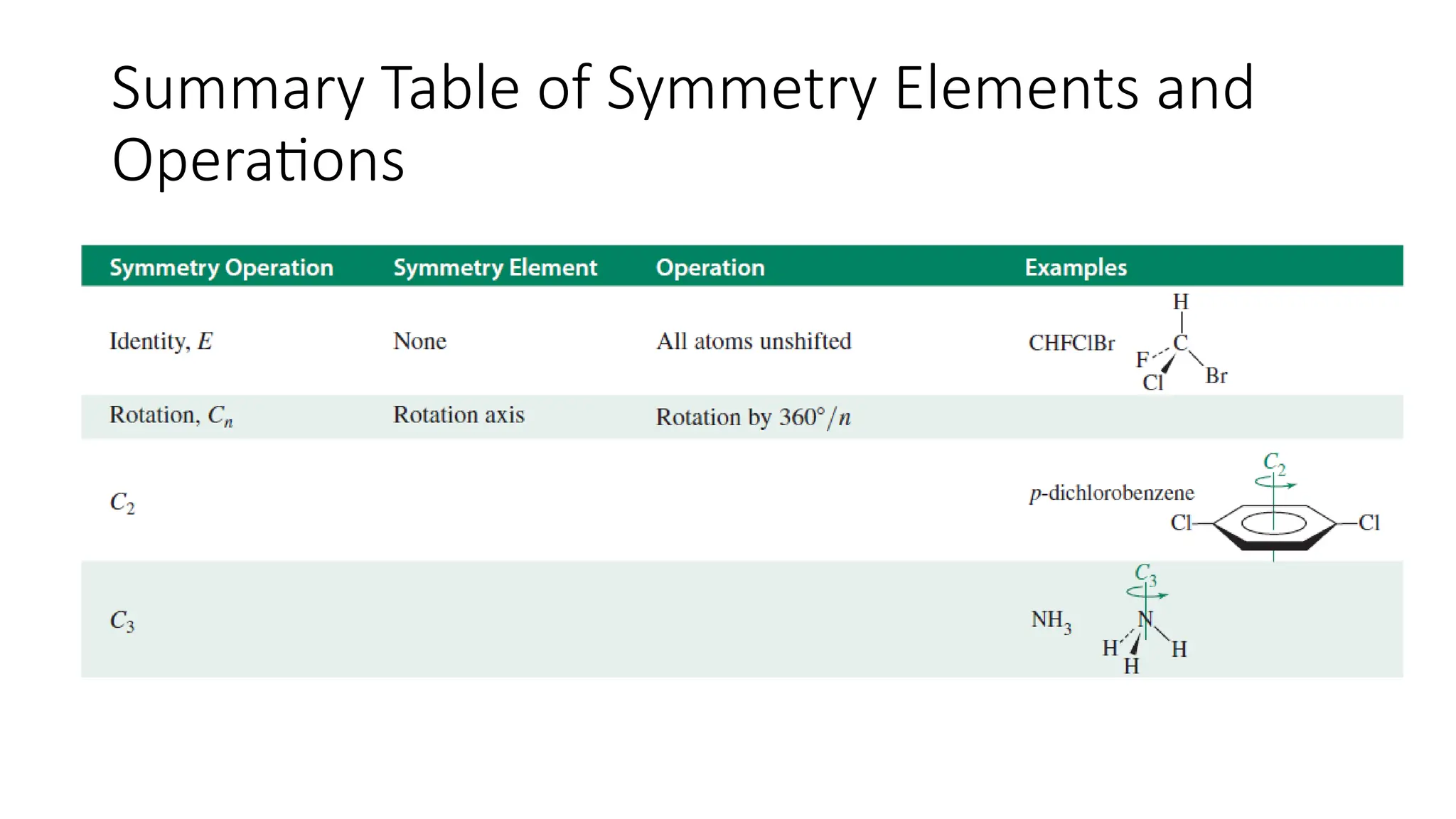Click the 'None' symmetry element cell
The height and width of the screenshot is (819, 1456).
point(419,341)
